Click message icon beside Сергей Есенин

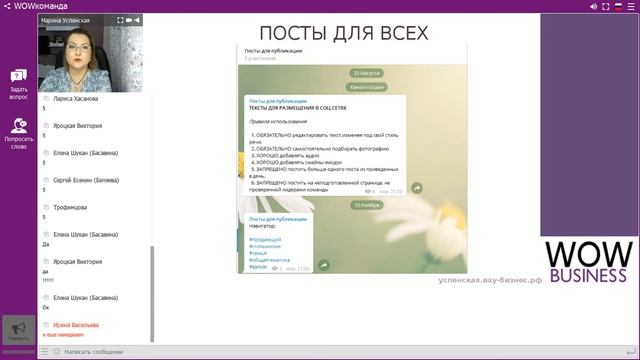[46, 180]
